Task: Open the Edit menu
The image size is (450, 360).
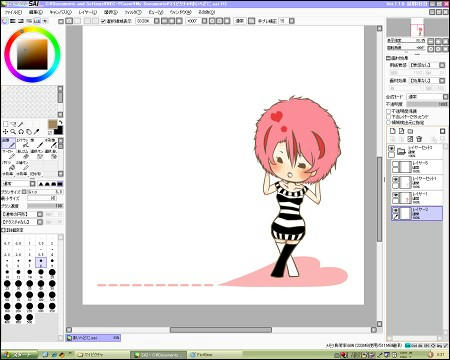Action: pos(36,12)
